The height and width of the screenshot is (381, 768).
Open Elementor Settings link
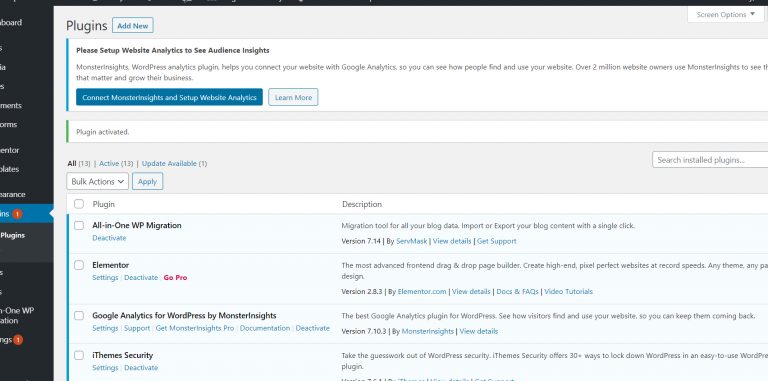[105, 278]
